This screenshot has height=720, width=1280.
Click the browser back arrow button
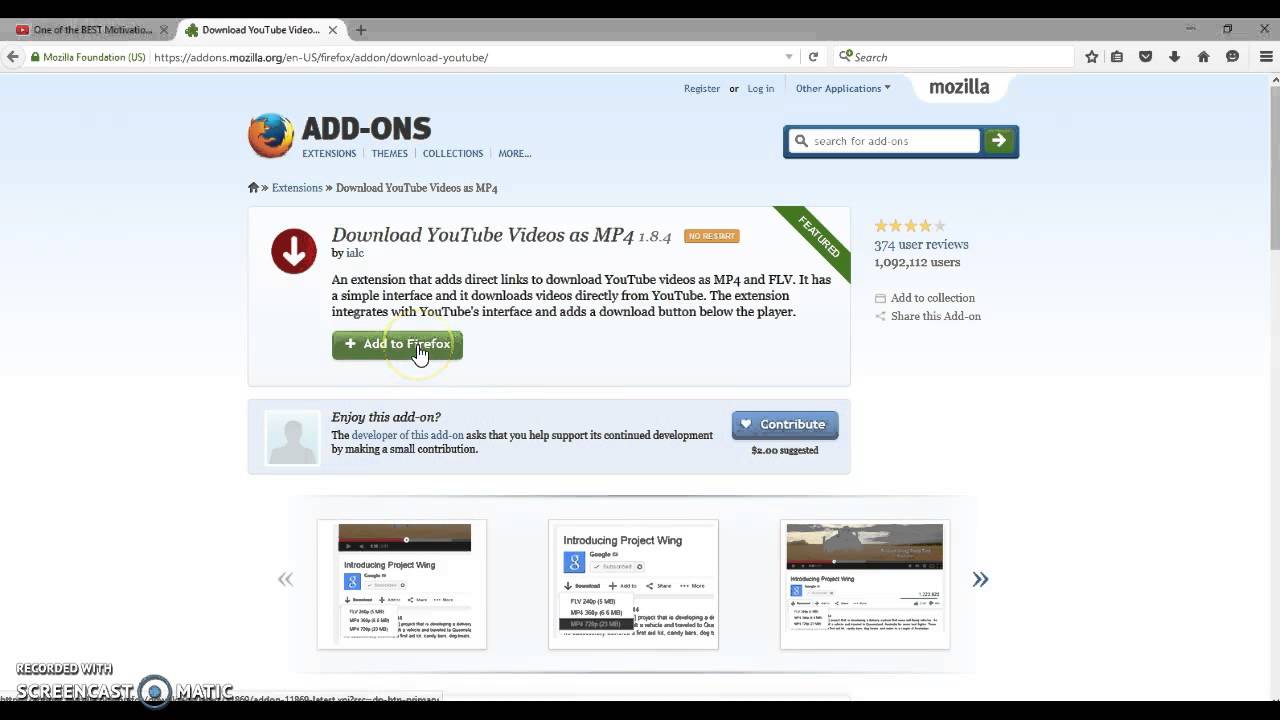(12, 57)
